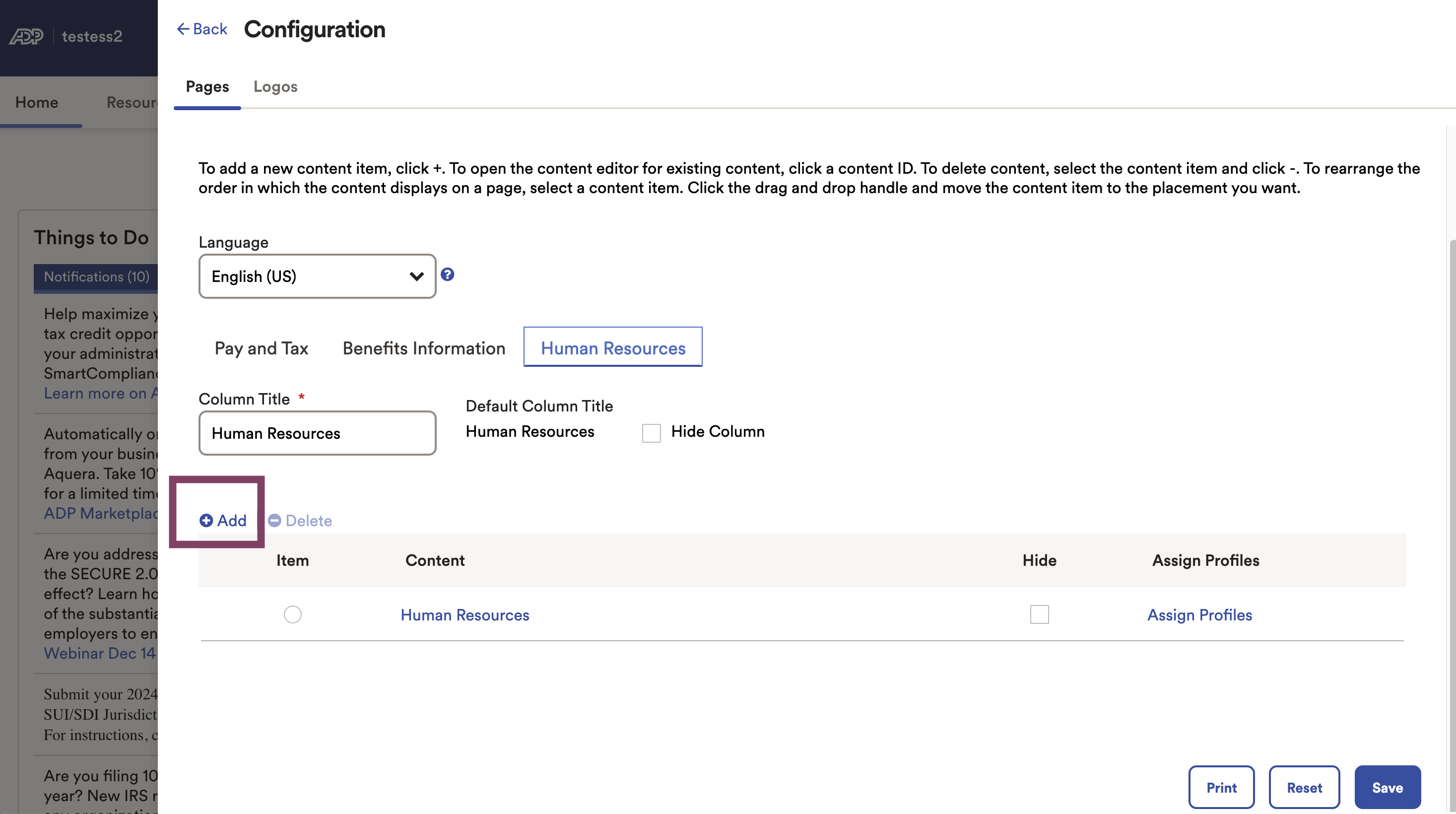Click the ADP logo in header

click(x=27, y=36)
